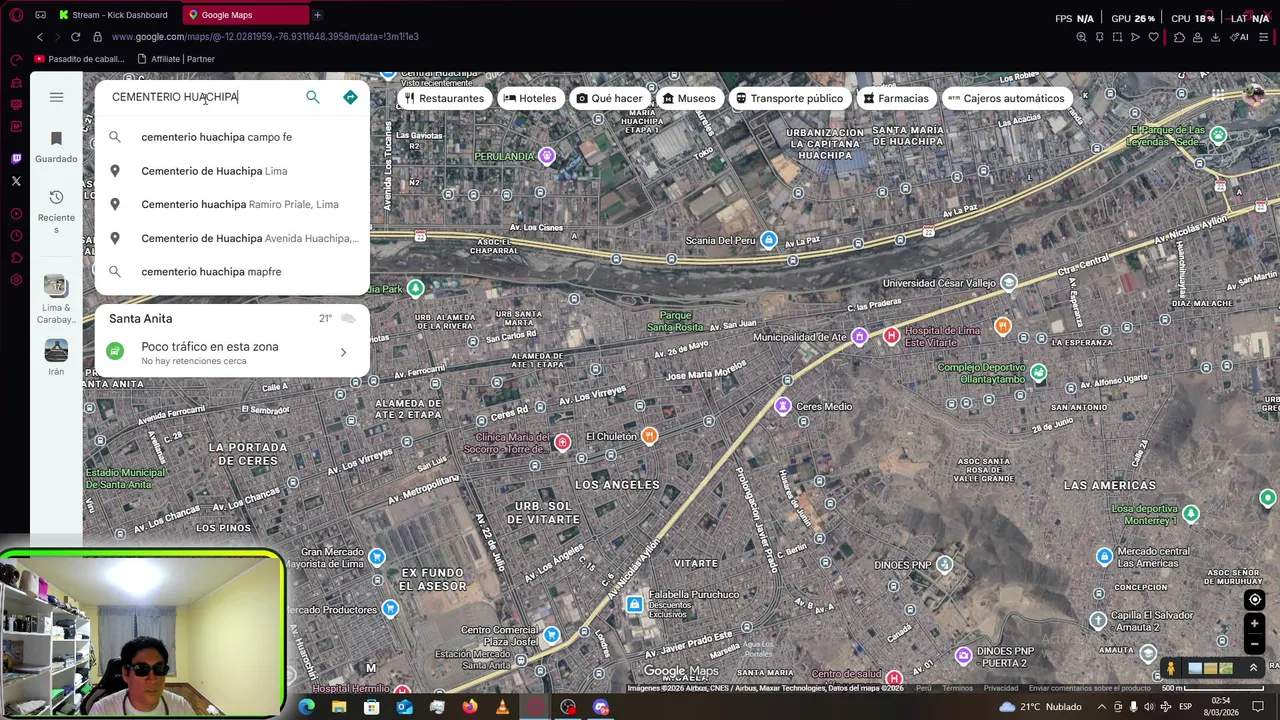
Task: Select suggestion cementerio huachipa campo fe
Action: (x=232, y=137)
